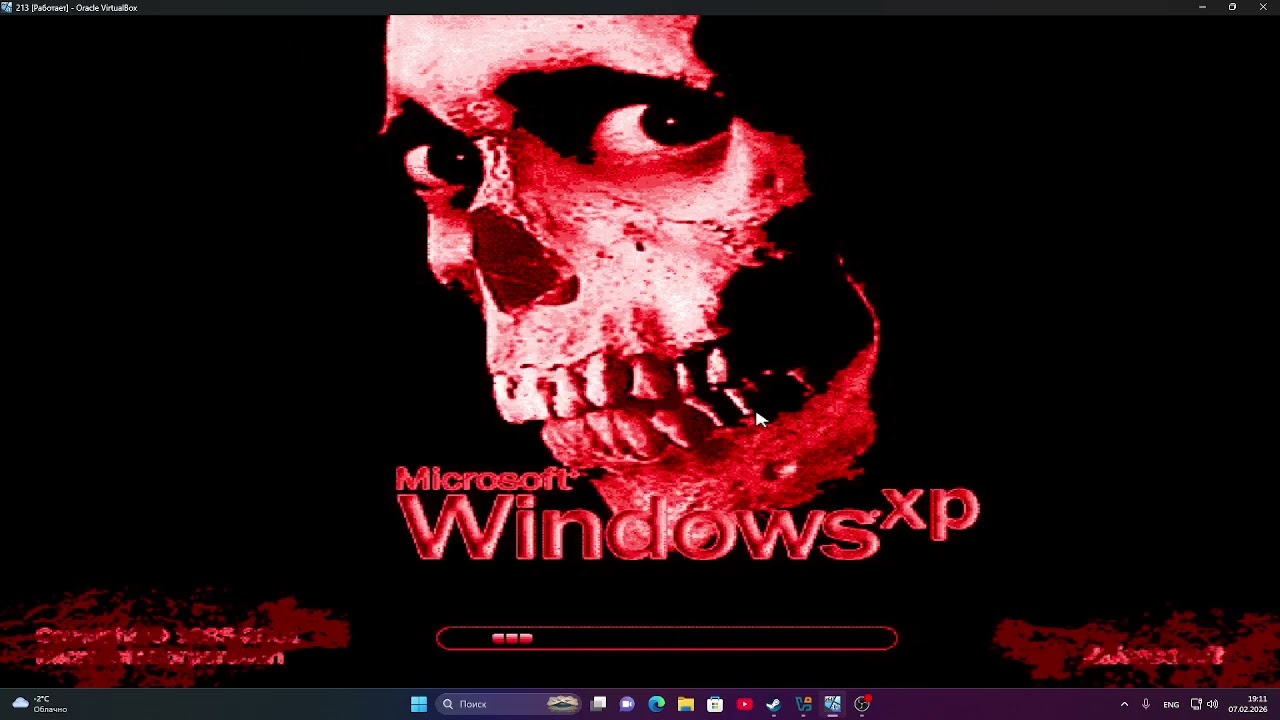Change the ENG input language
This screenshot has width=1280, height=720.
coord(1171,704)
